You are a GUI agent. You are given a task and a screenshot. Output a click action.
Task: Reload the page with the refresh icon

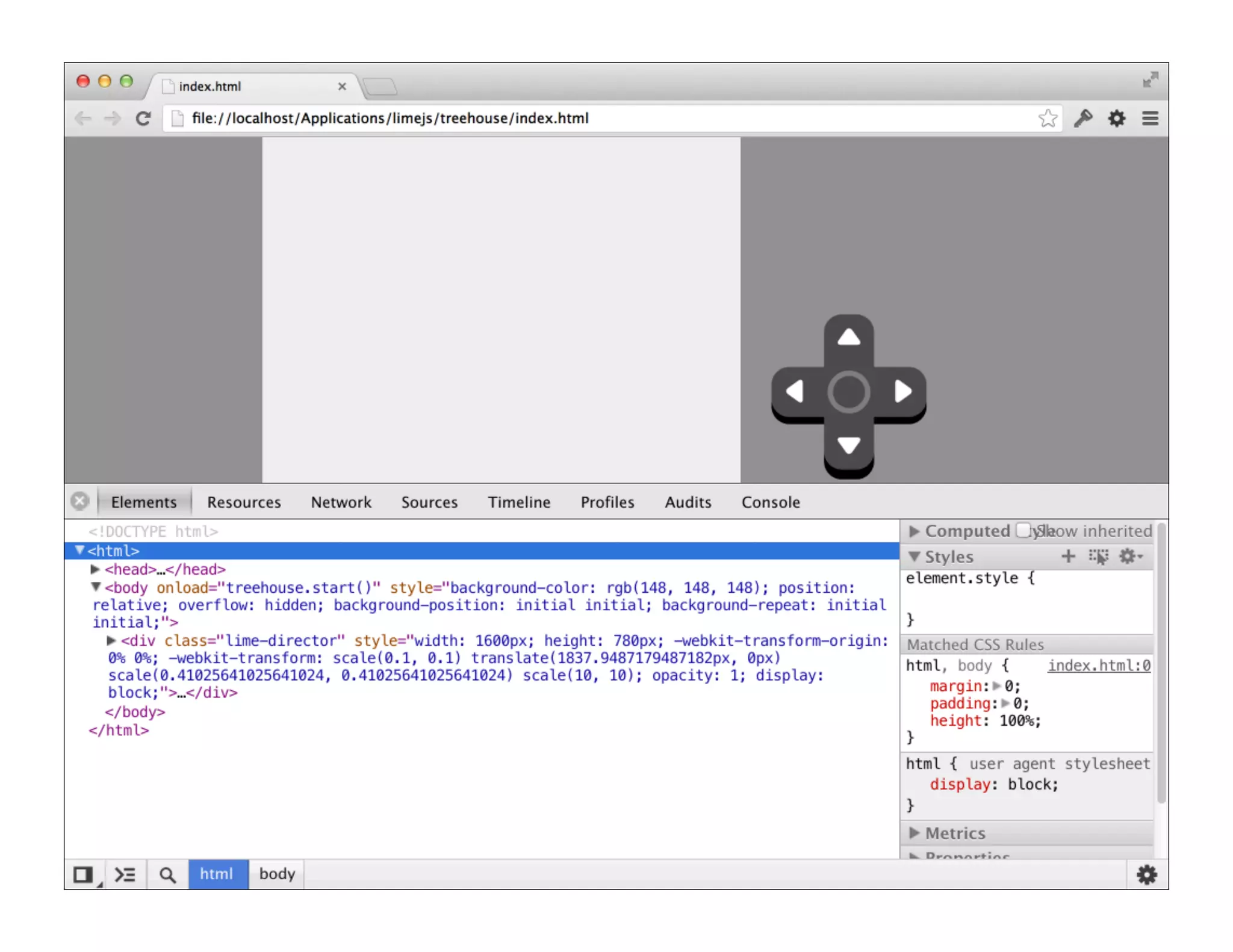[x=143, y=119]
